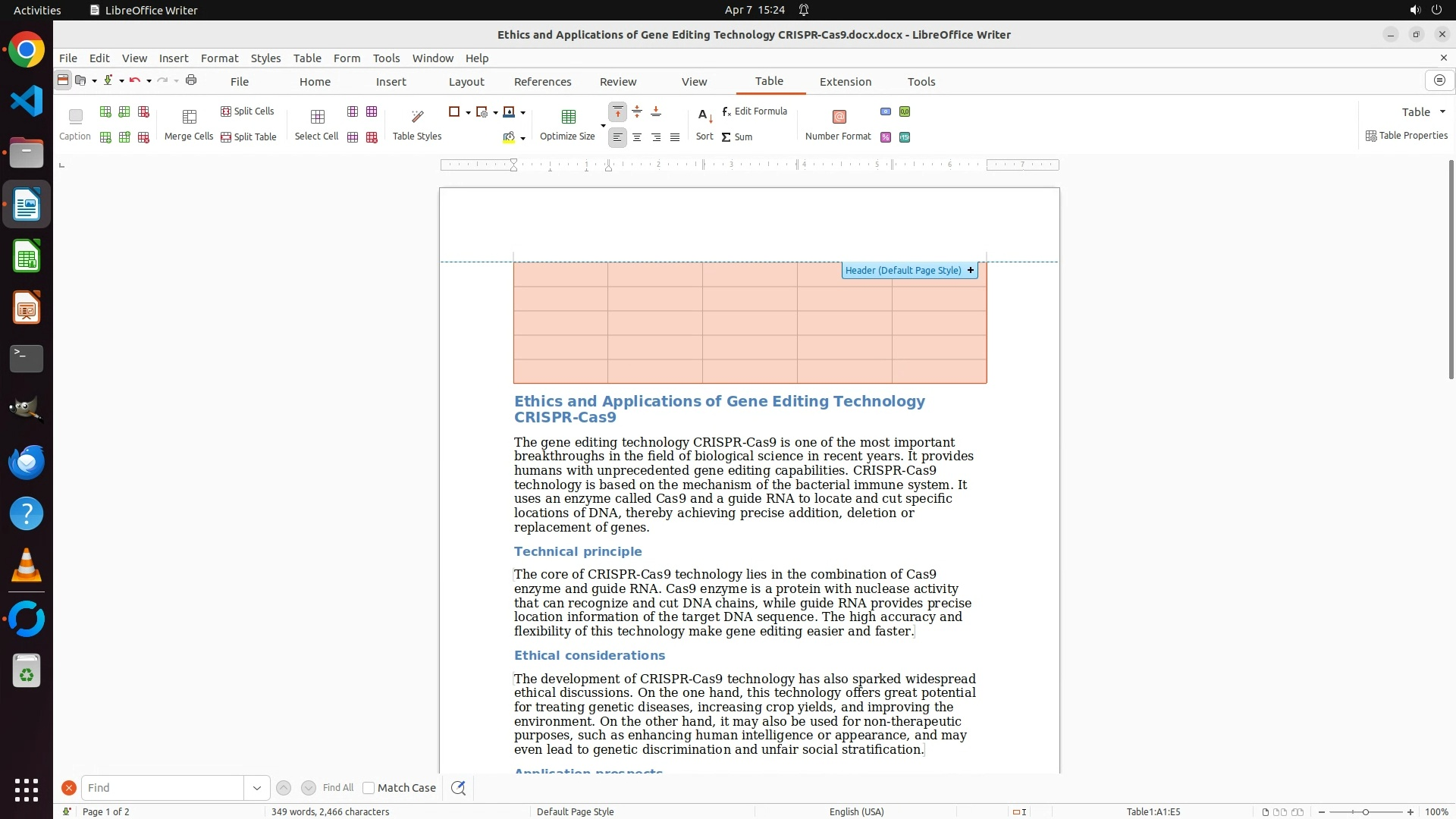Viewport: 1456px width, 819px height.
Task: Click the Find text input field
Action: point(162,788)
